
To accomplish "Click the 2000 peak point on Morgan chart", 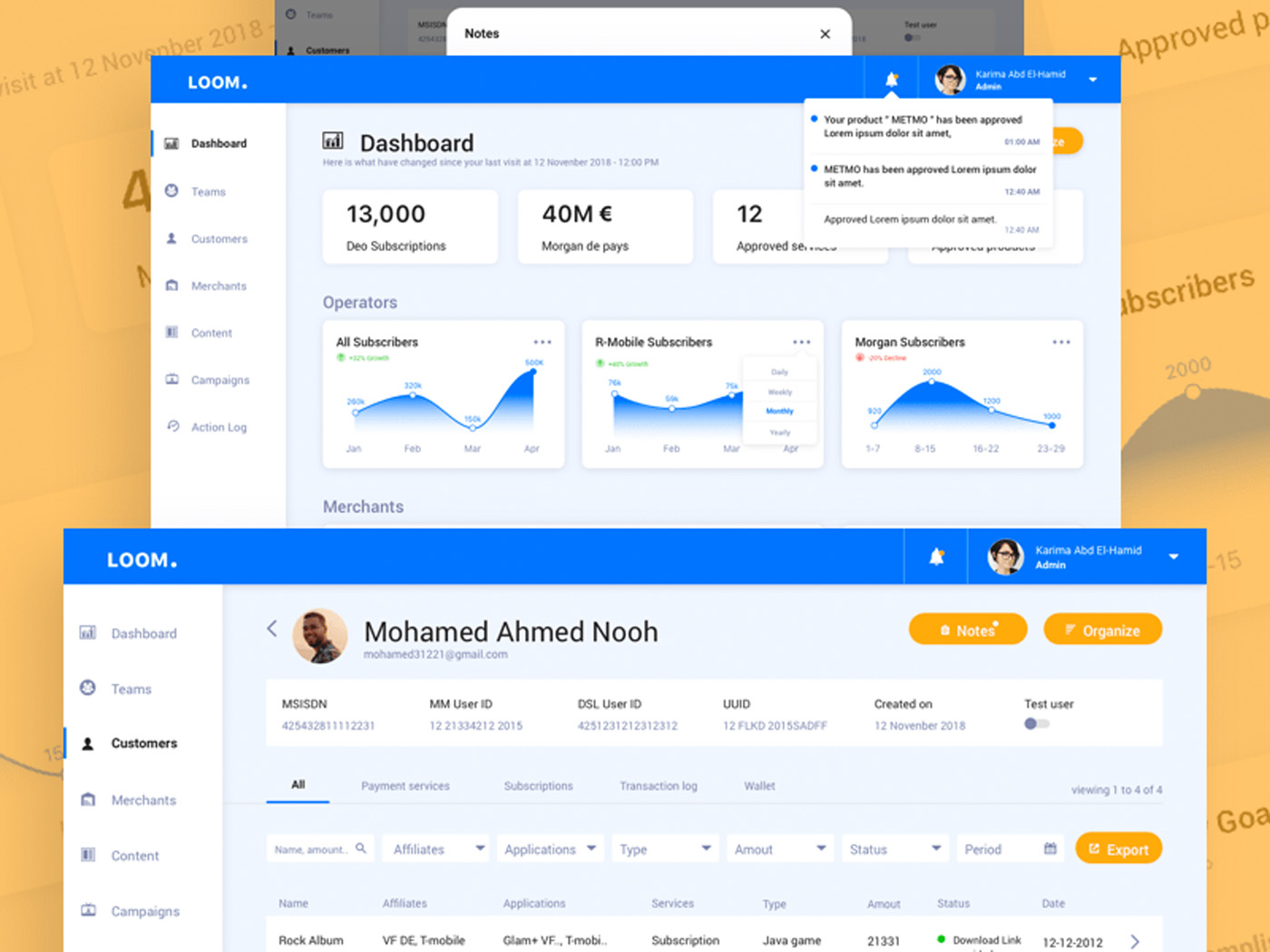I will point(932,382).
